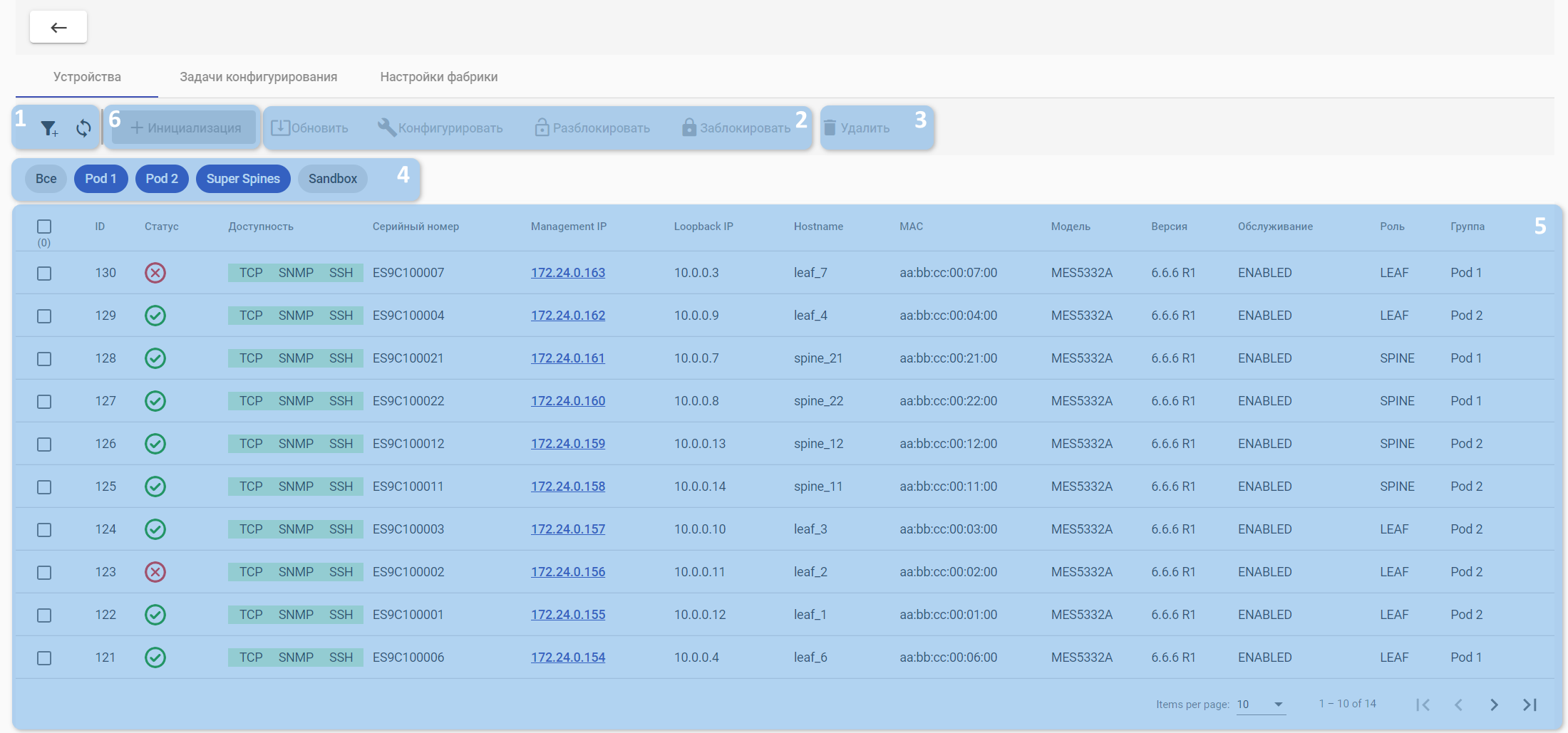Screen dimensions: 1568x733
Task: Go to the next page arrow
Action: (x=1494, y=705)
